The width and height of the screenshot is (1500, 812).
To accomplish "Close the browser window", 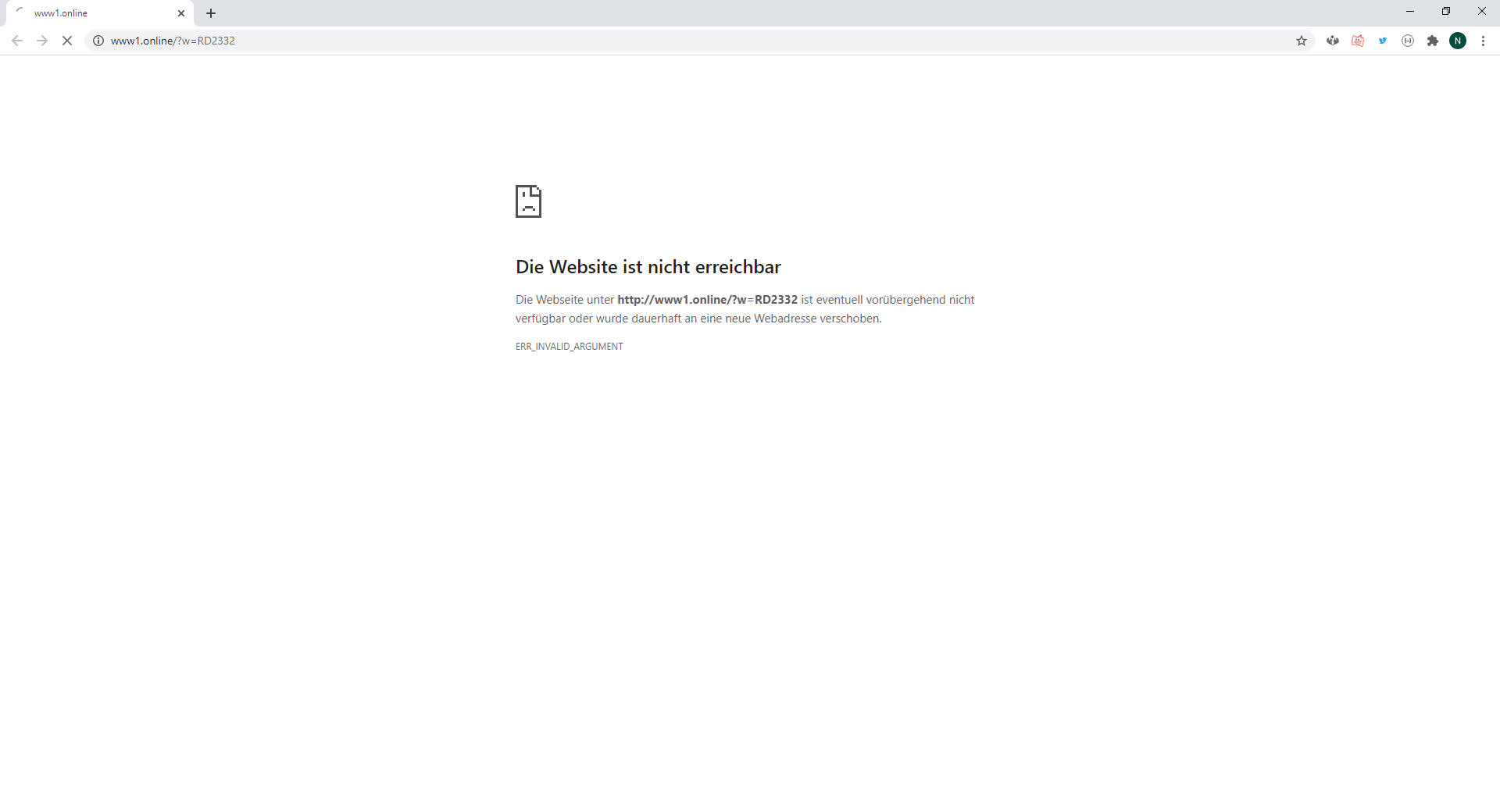I will [1482, 12].
